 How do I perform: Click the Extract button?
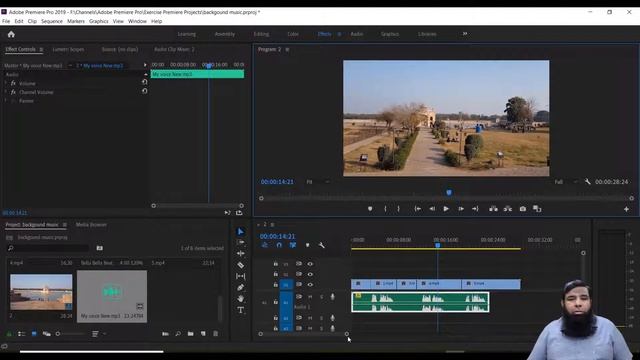click(508, 209)
